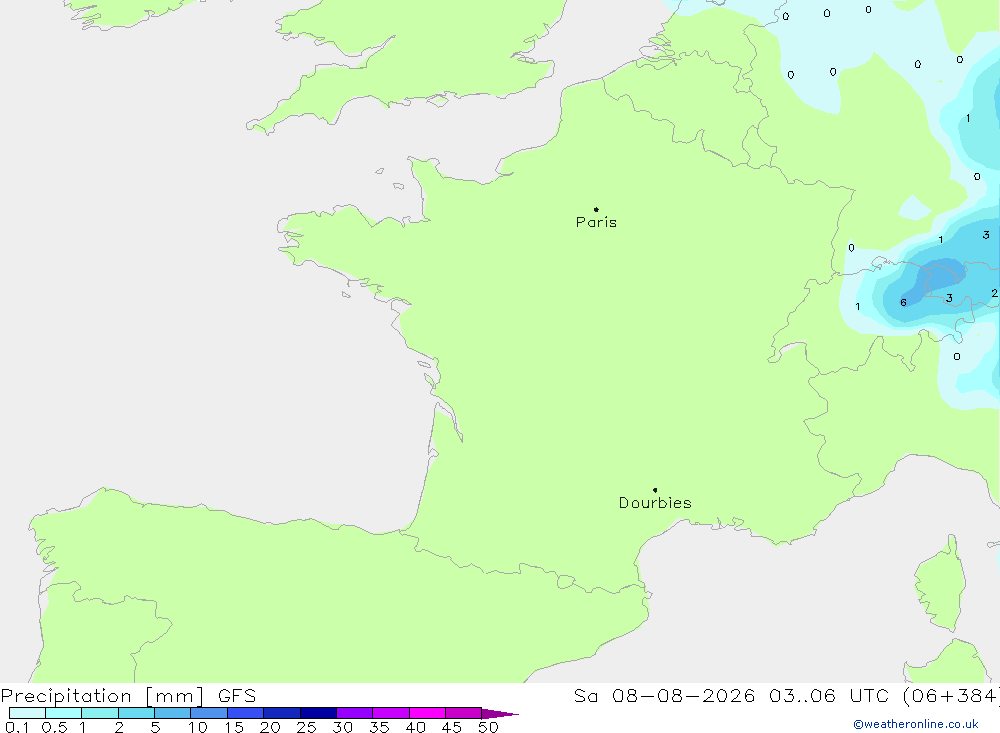Image resolution: width=1000 pixels, height=733 pixels.
Task: Click the 'Precipitation [mm]' title text
Action: 102,696
